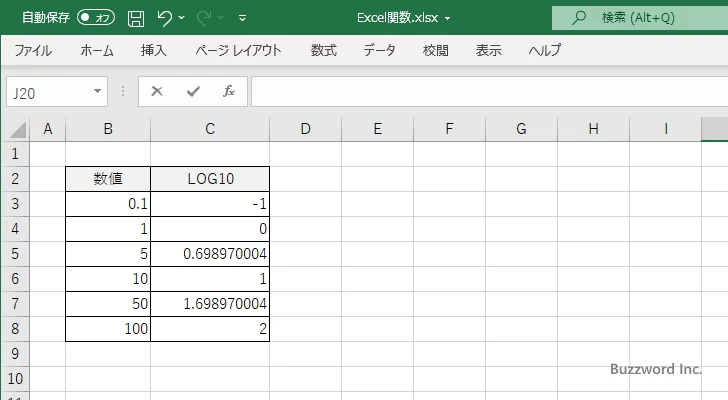The image size is (728, 400).
Task: Select row 10 header
Action: click(x=15, y=379)
